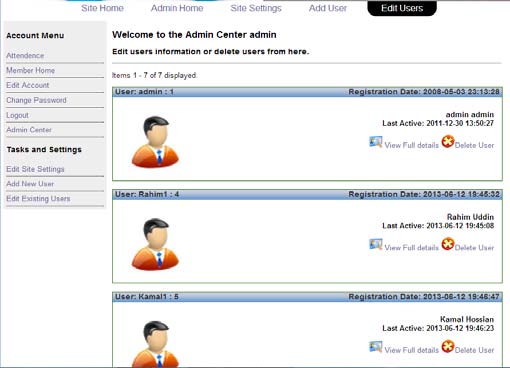Open Admin Center sidebar link
This screenshot has width=510, height=368.
[29, 130]
